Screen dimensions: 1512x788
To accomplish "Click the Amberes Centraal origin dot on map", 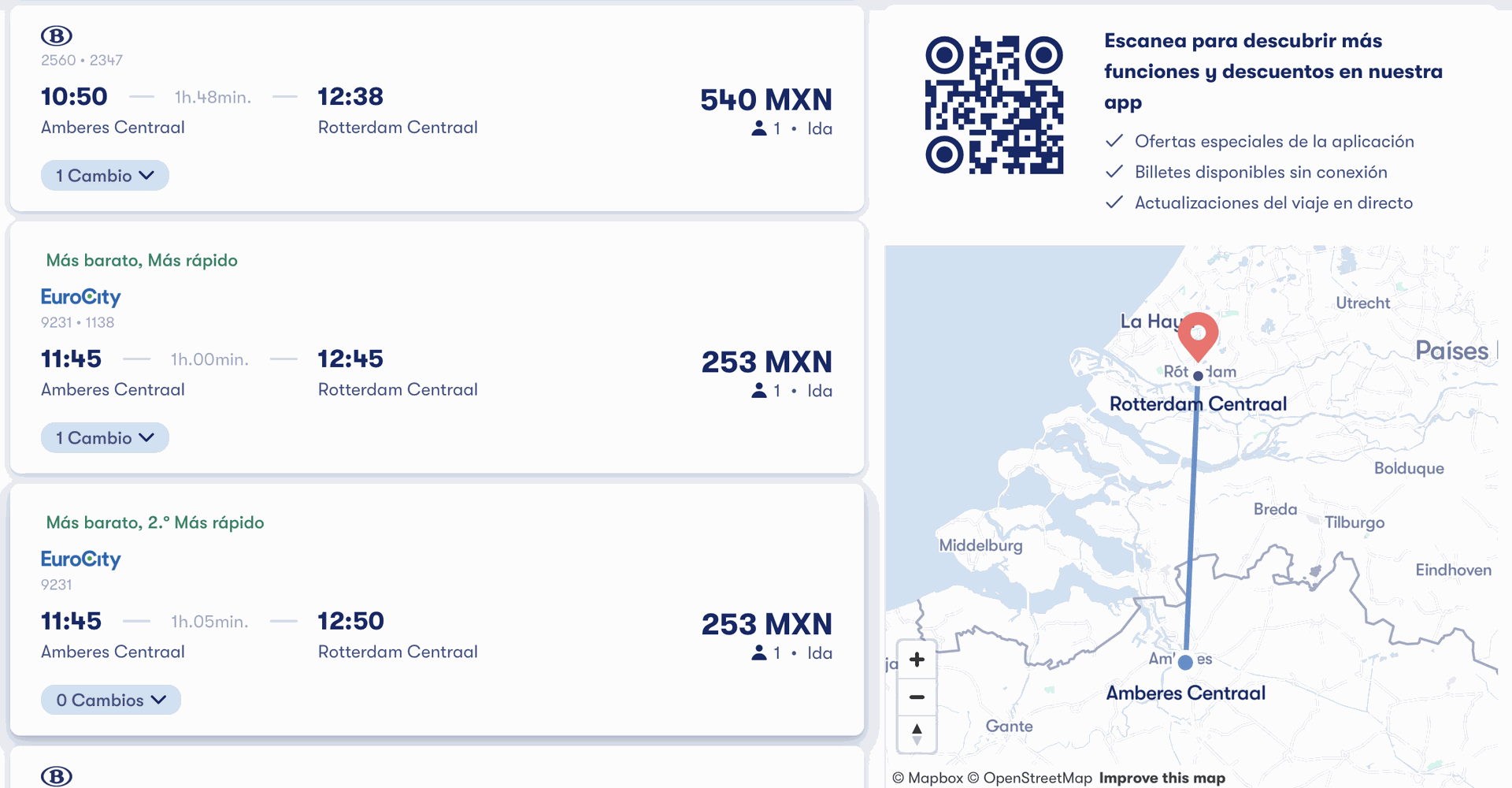I will point(1185,663).
